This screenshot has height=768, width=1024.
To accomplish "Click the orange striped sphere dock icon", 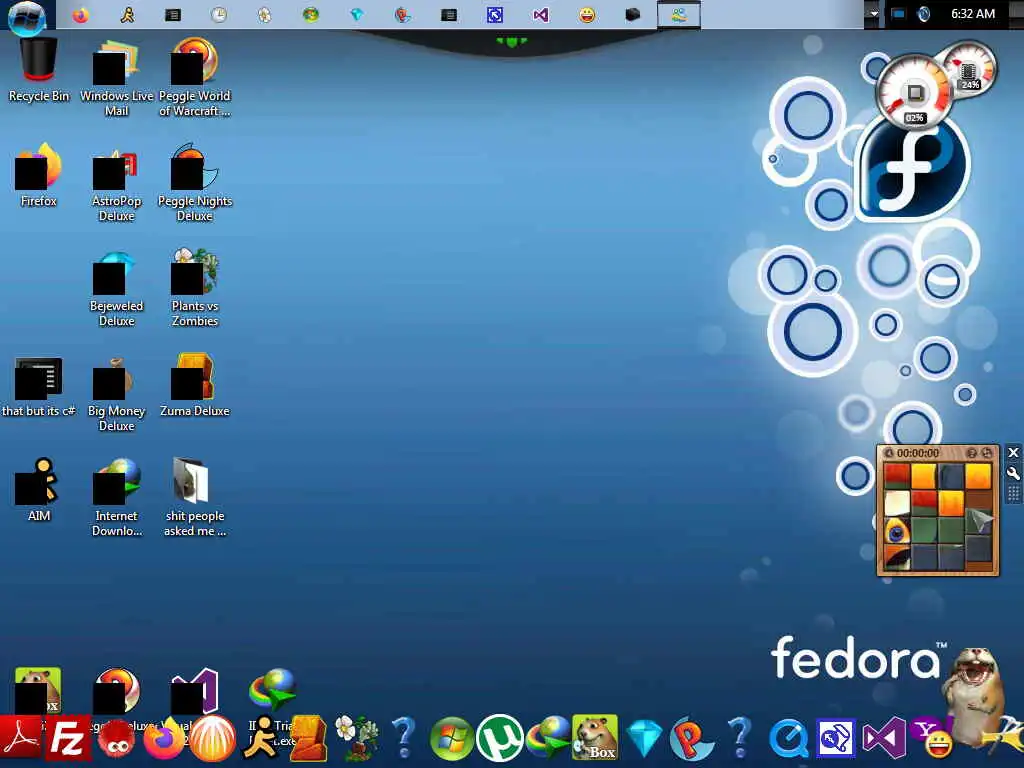I will 212,739.
